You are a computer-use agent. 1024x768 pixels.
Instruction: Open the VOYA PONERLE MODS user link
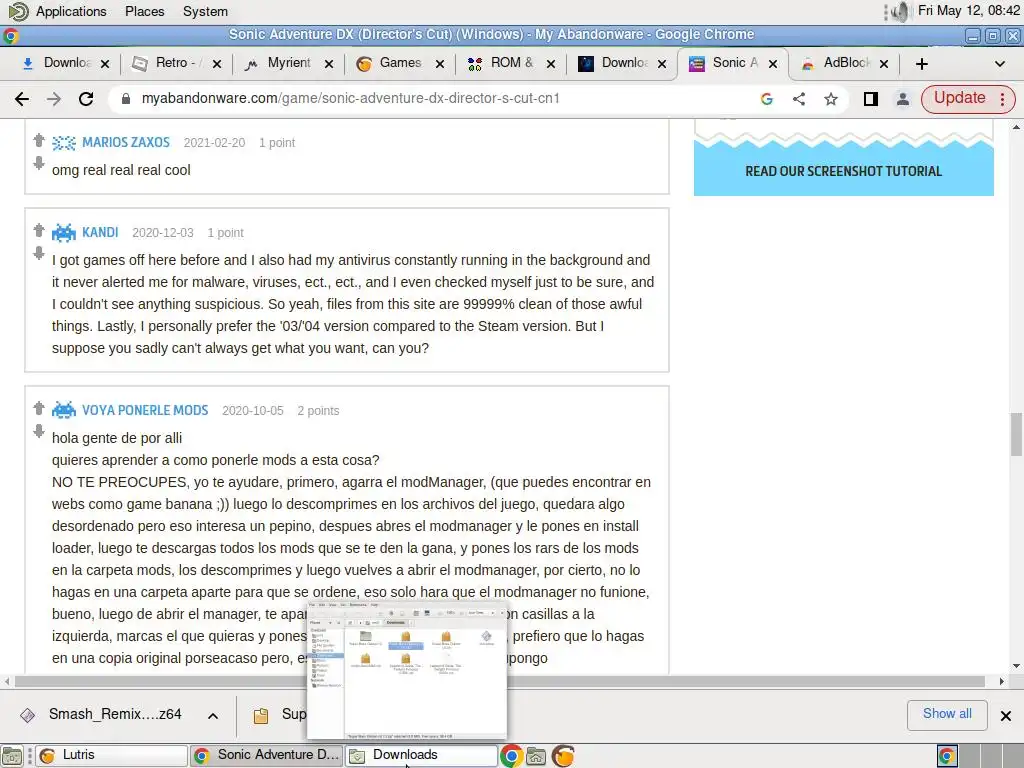point(145,410)
